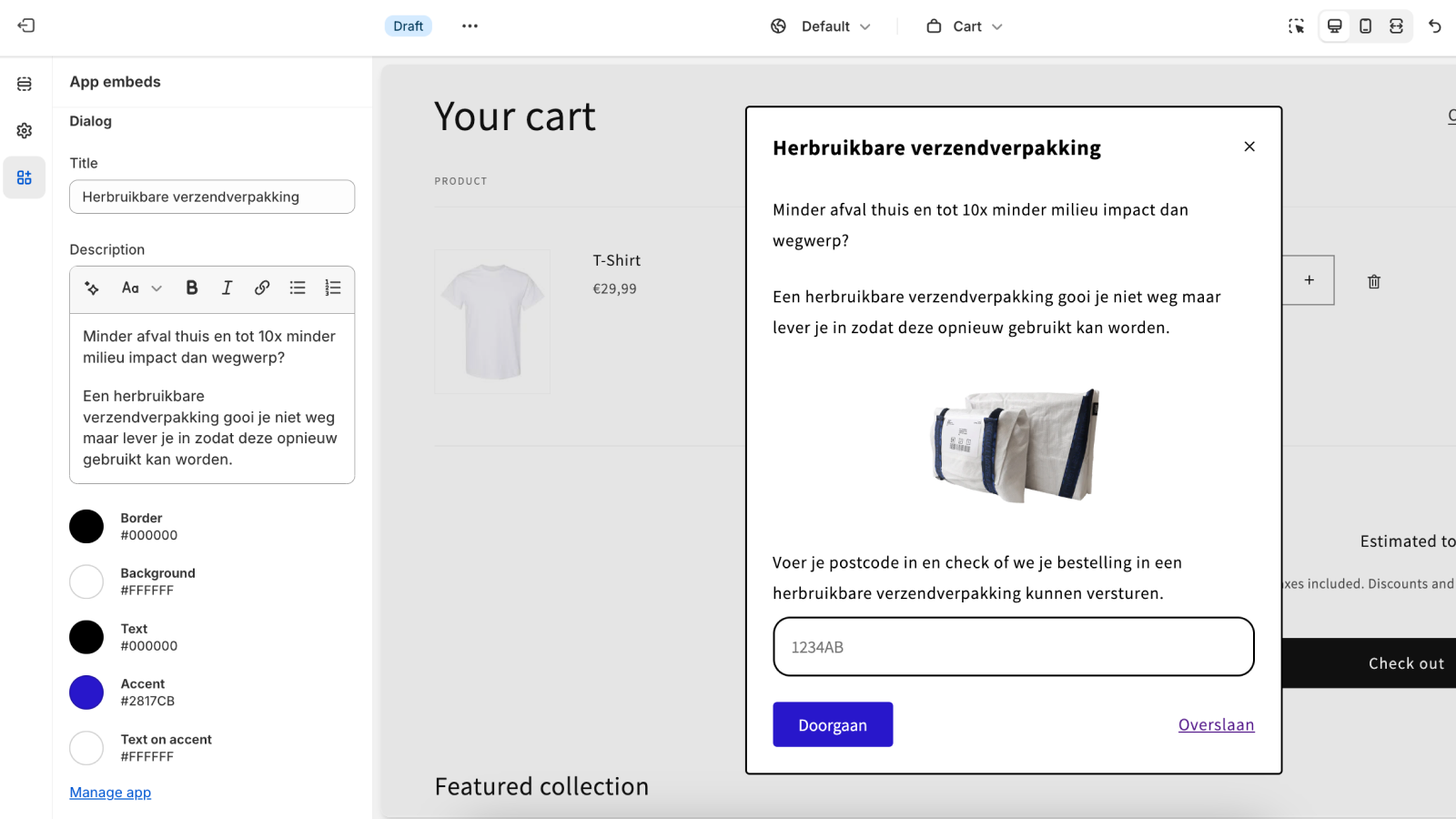
Task: Exit the theme editor
Action: click(26, 25)
